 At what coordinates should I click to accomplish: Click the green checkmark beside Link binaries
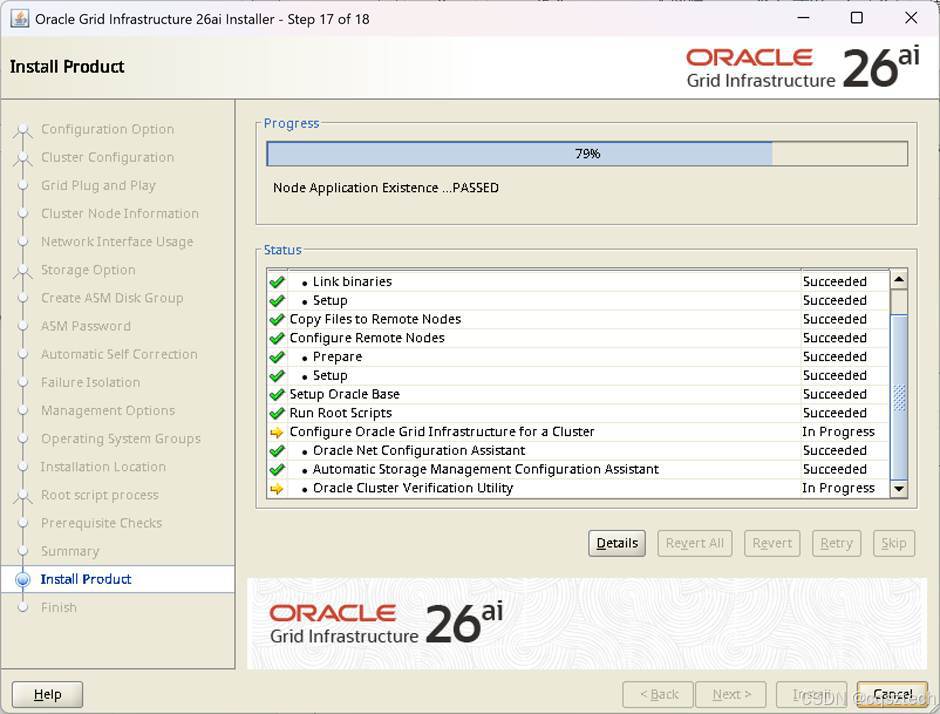pos(276,282)
